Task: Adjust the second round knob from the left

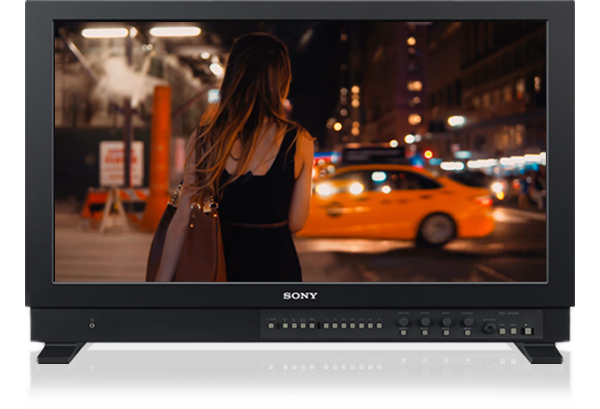Action: point(425,322)
